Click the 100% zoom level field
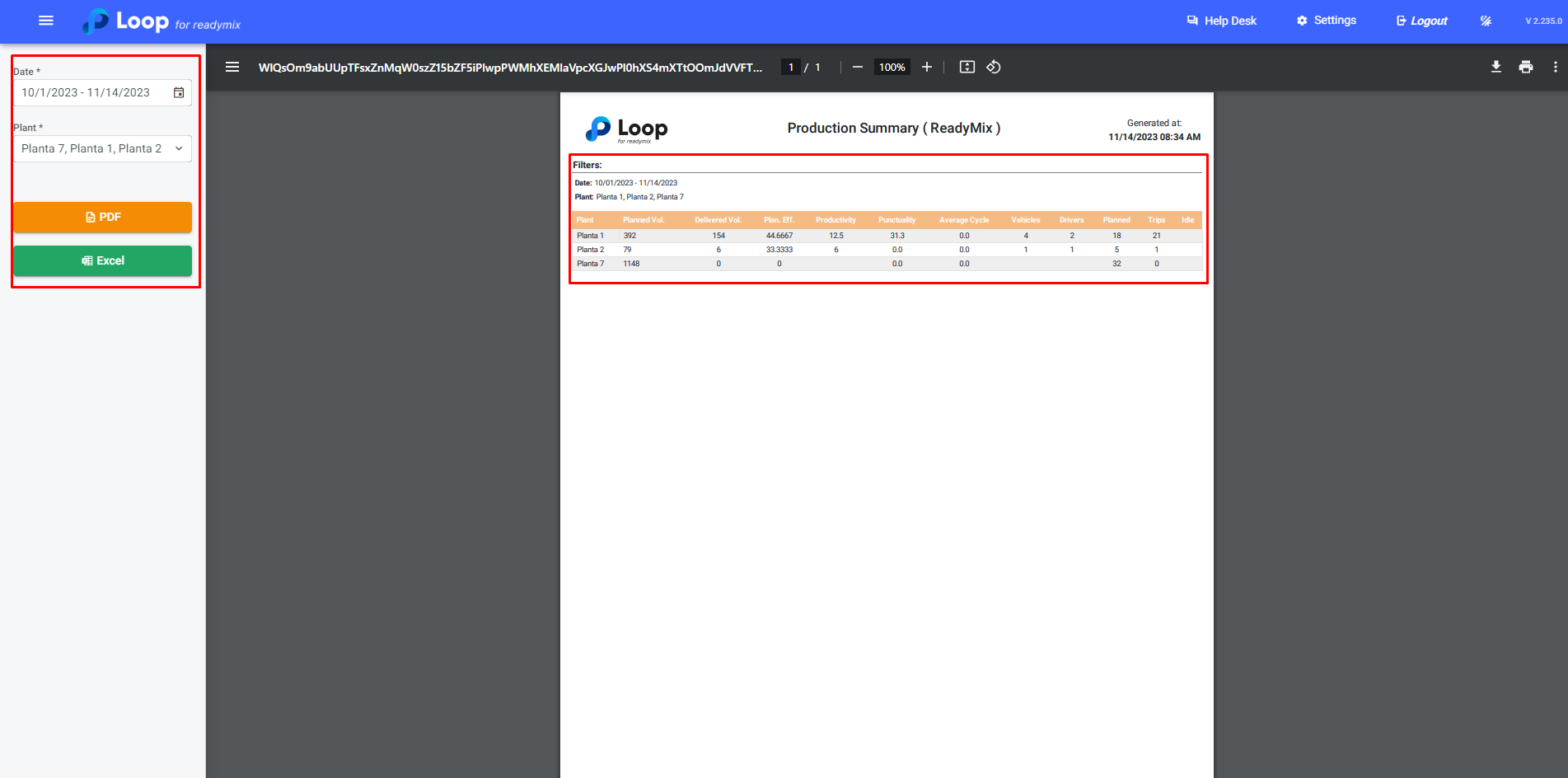Viewport: 1568px width, 778px height. pyautogui.click(x=892, y=67)
